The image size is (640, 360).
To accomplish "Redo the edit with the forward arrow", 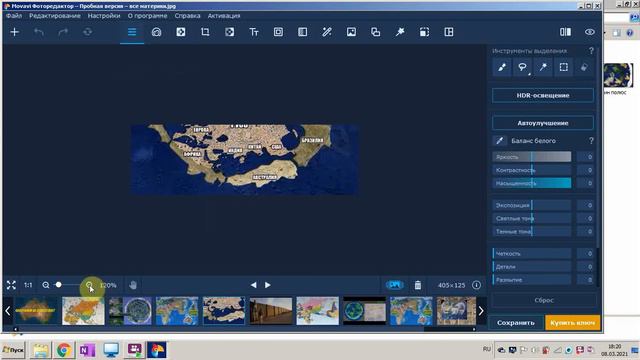I will [63, 32].
